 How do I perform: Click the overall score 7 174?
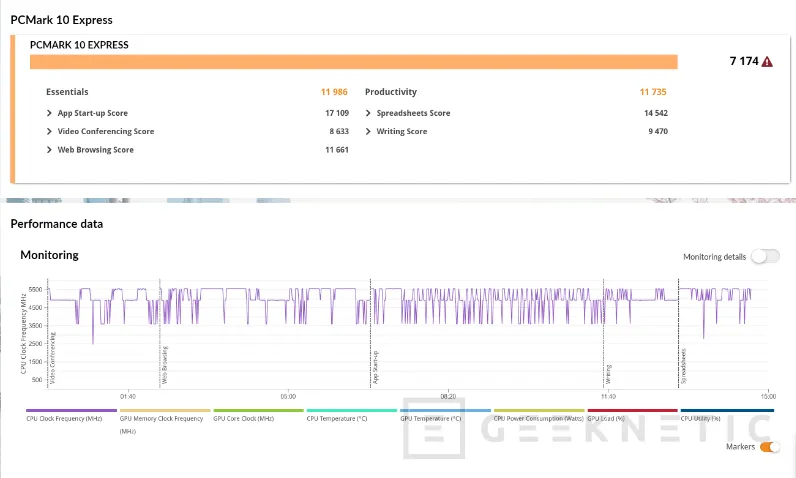click(x=744, y=61)
